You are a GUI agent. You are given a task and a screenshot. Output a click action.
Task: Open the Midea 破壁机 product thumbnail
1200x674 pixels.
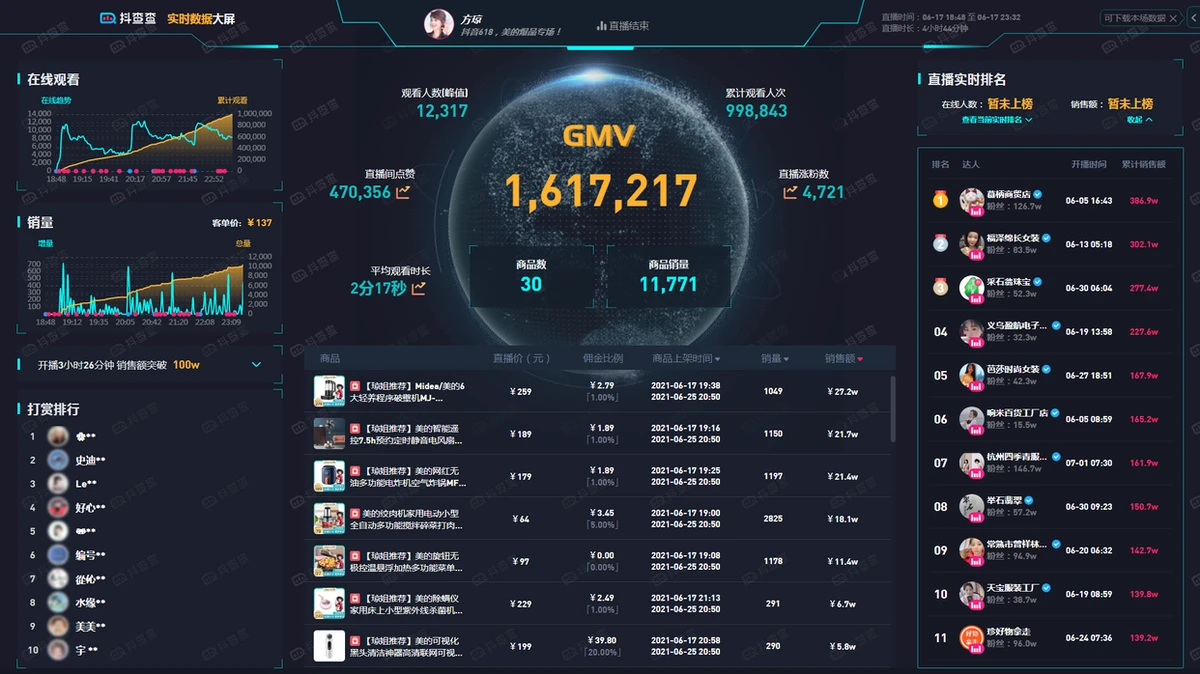click(329, 391)
